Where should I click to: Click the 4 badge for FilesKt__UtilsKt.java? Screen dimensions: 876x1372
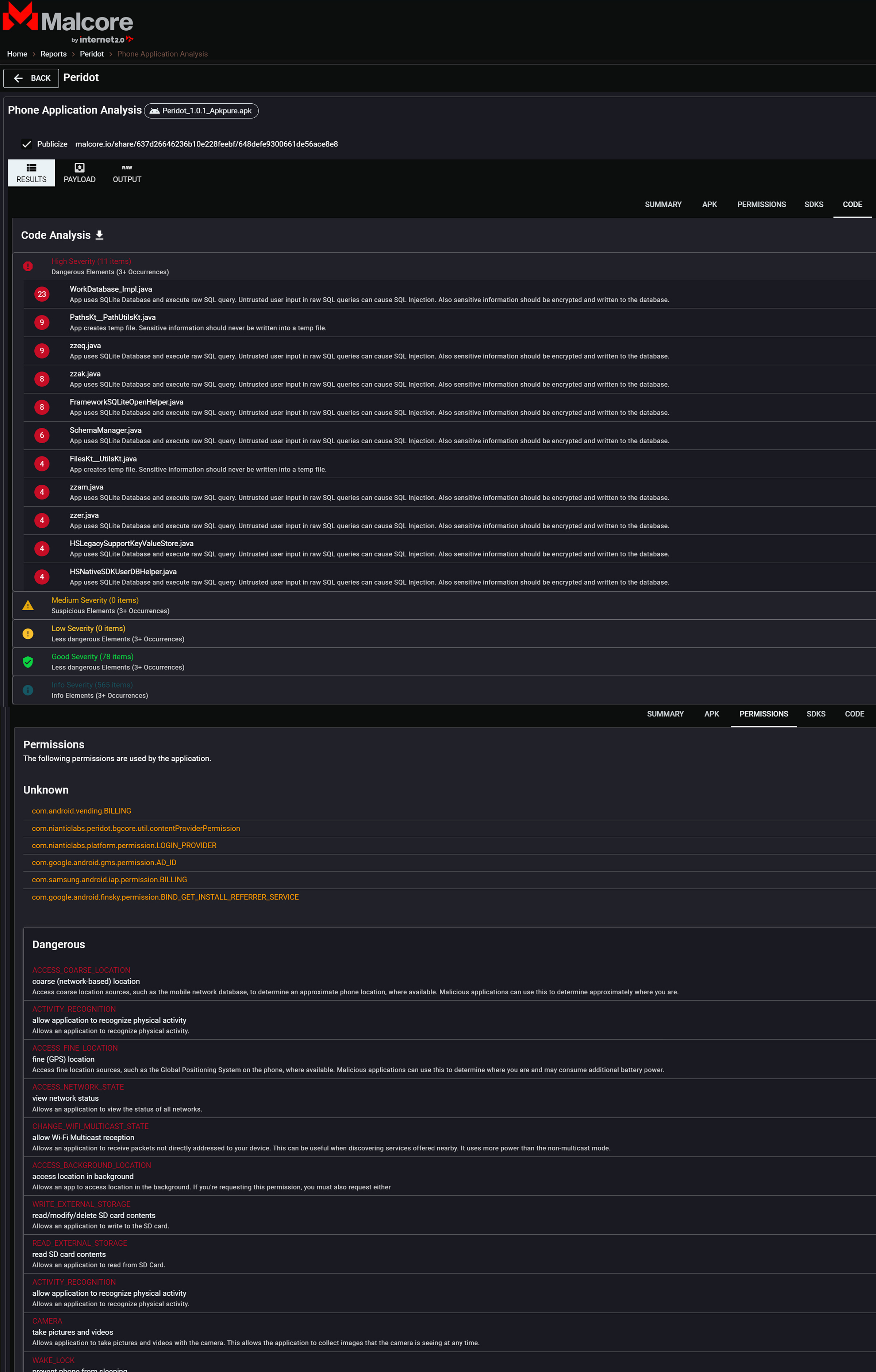(42, 464)
